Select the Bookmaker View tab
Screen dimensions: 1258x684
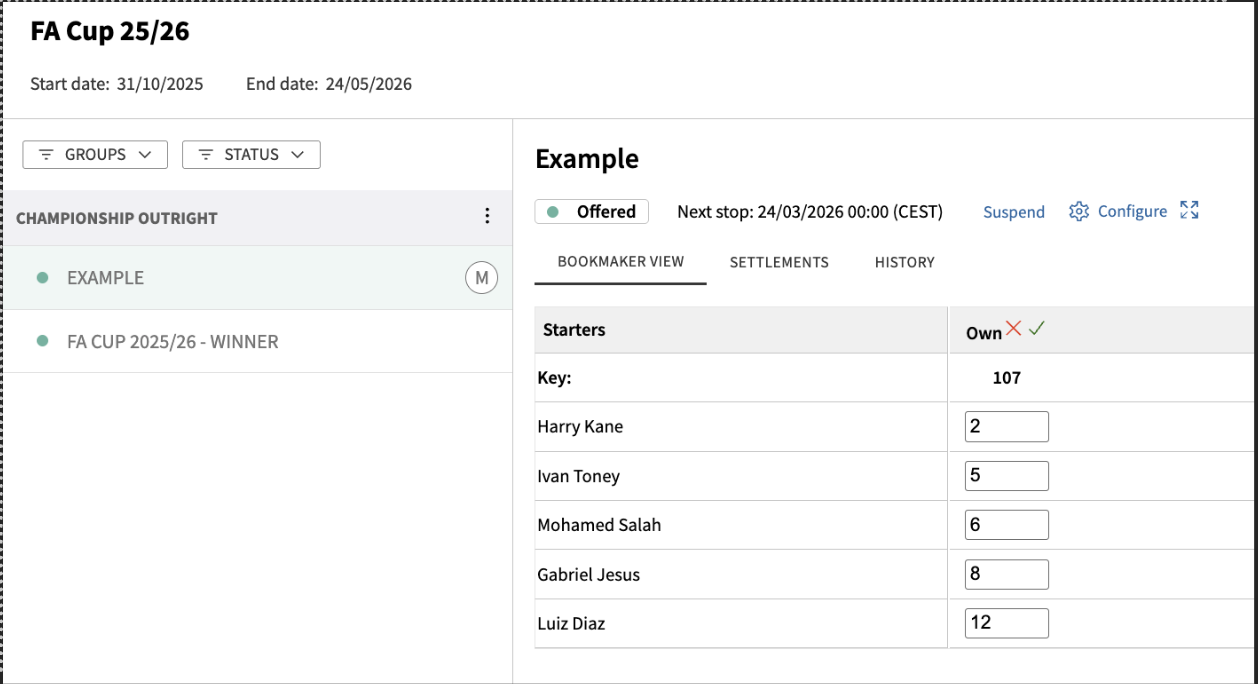coord(620,262)
